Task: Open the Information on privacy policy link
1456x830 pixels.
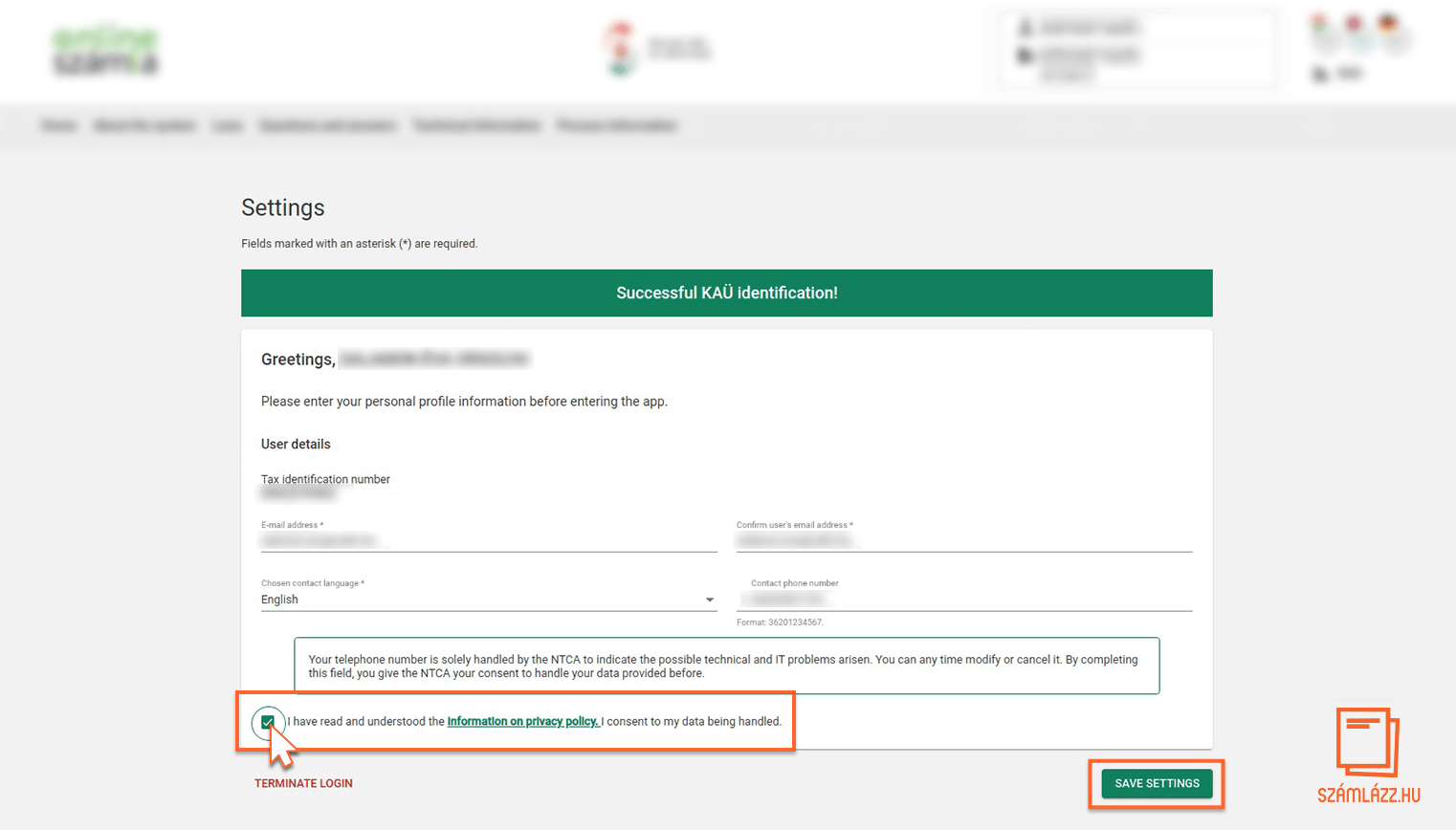Action: (x=522, y=721)
